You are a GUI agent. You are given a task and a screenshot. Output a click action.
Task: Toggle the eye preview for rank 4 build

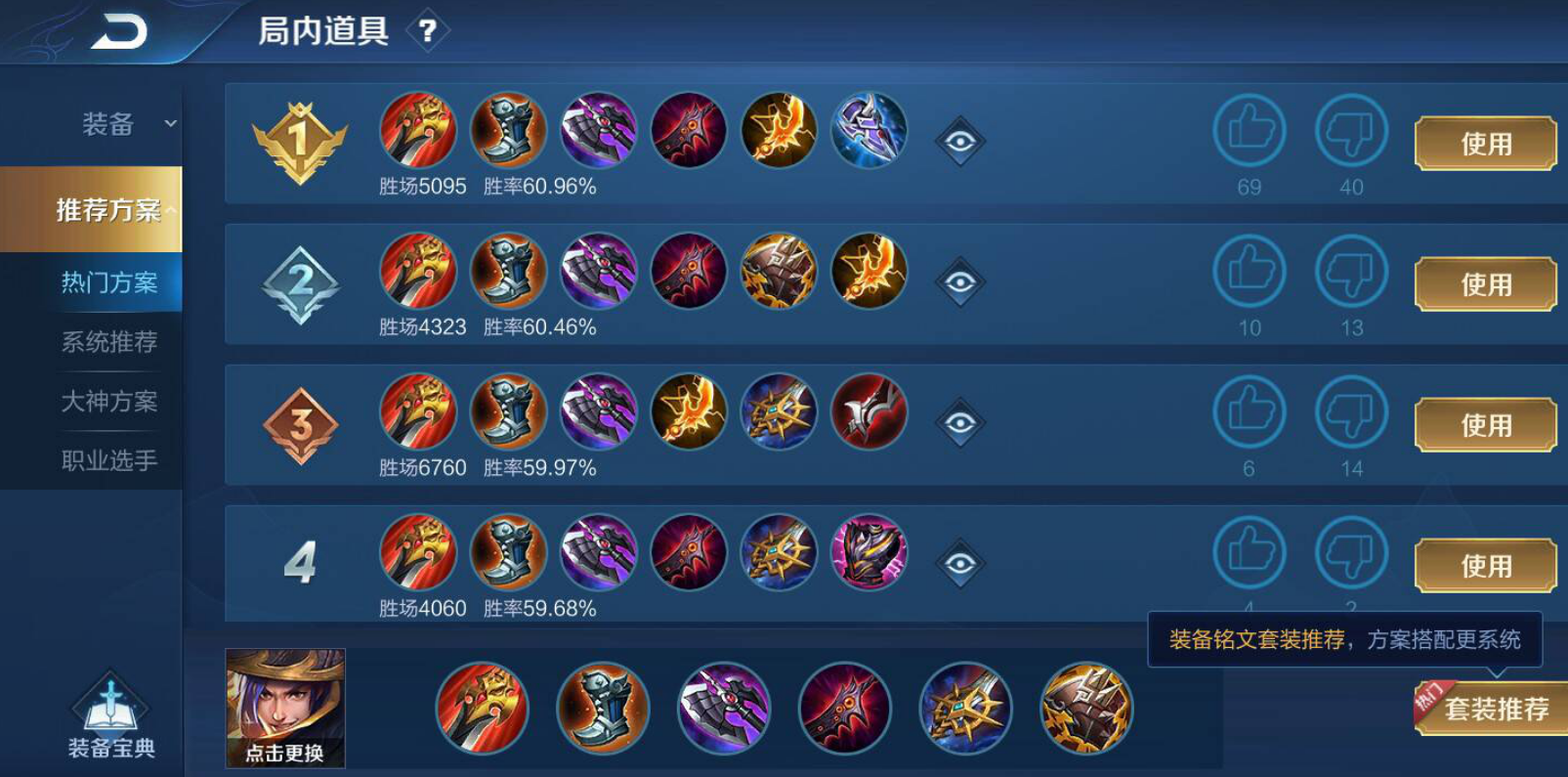click(960, 565)
